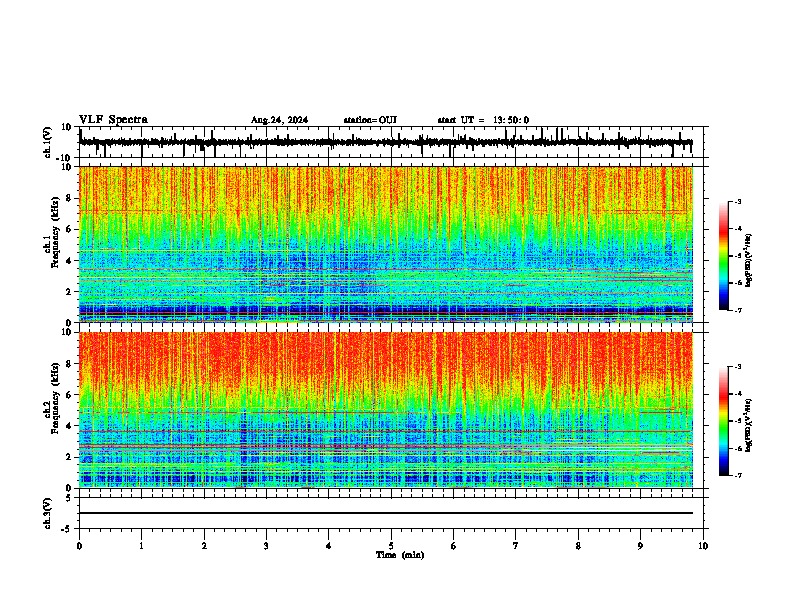The height and width of the screenshot is (612, 792).
Task: Click the ch.1 color scale bar
Action: (723, 256)
